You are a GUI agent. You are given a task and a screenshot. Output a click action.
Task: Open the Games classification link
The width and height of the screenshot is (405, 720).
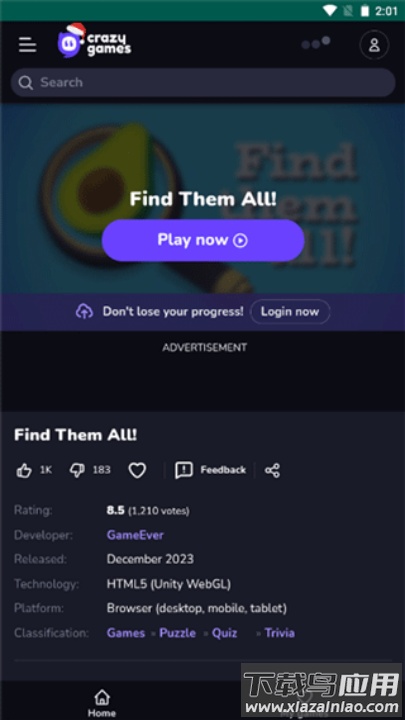tap(126, 633)
